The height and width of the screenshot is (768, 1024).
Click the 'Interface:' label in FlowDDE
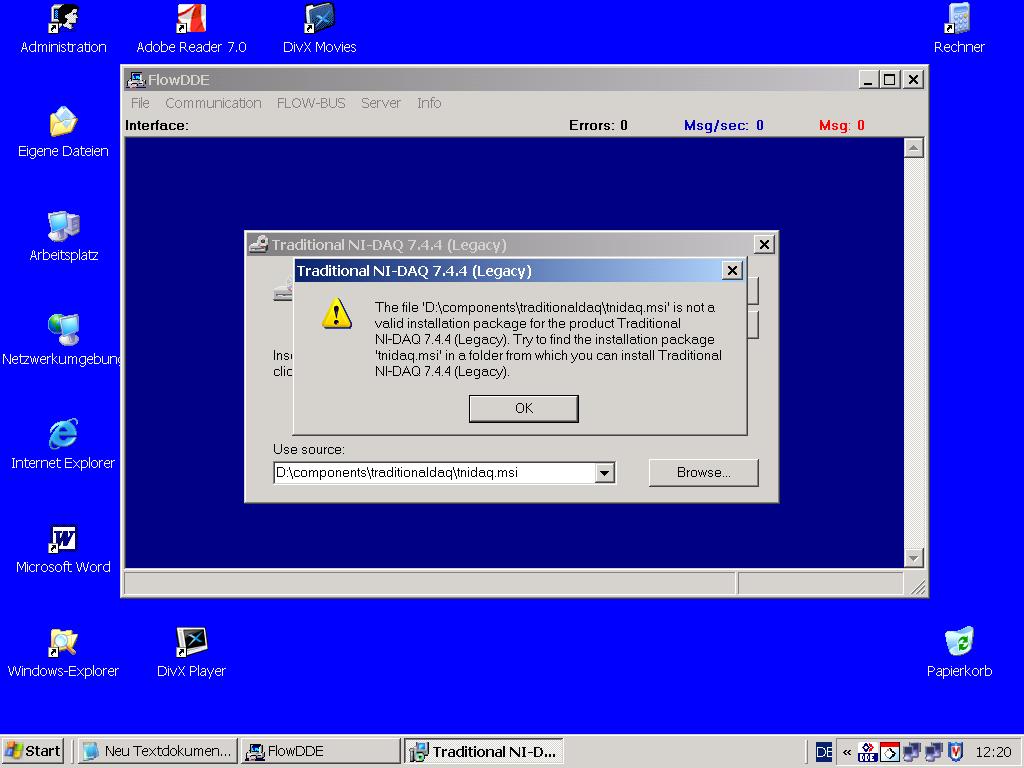click(157, 125)
